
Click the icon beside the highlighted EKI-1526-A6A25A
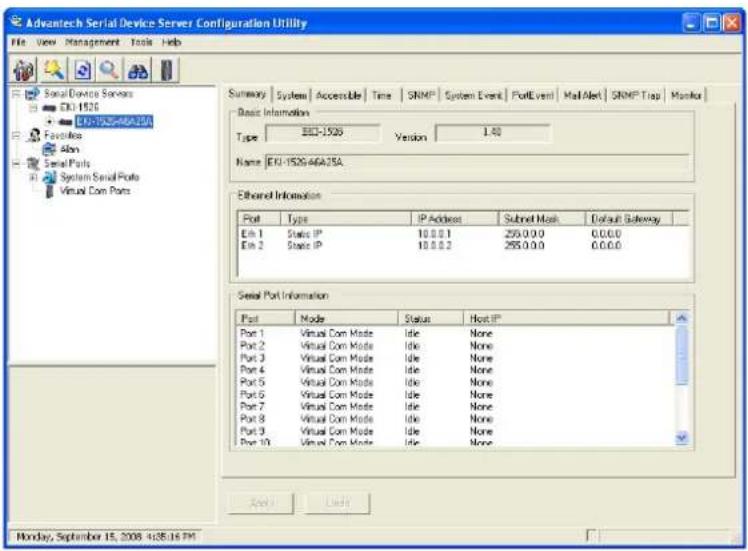point(65,122)
